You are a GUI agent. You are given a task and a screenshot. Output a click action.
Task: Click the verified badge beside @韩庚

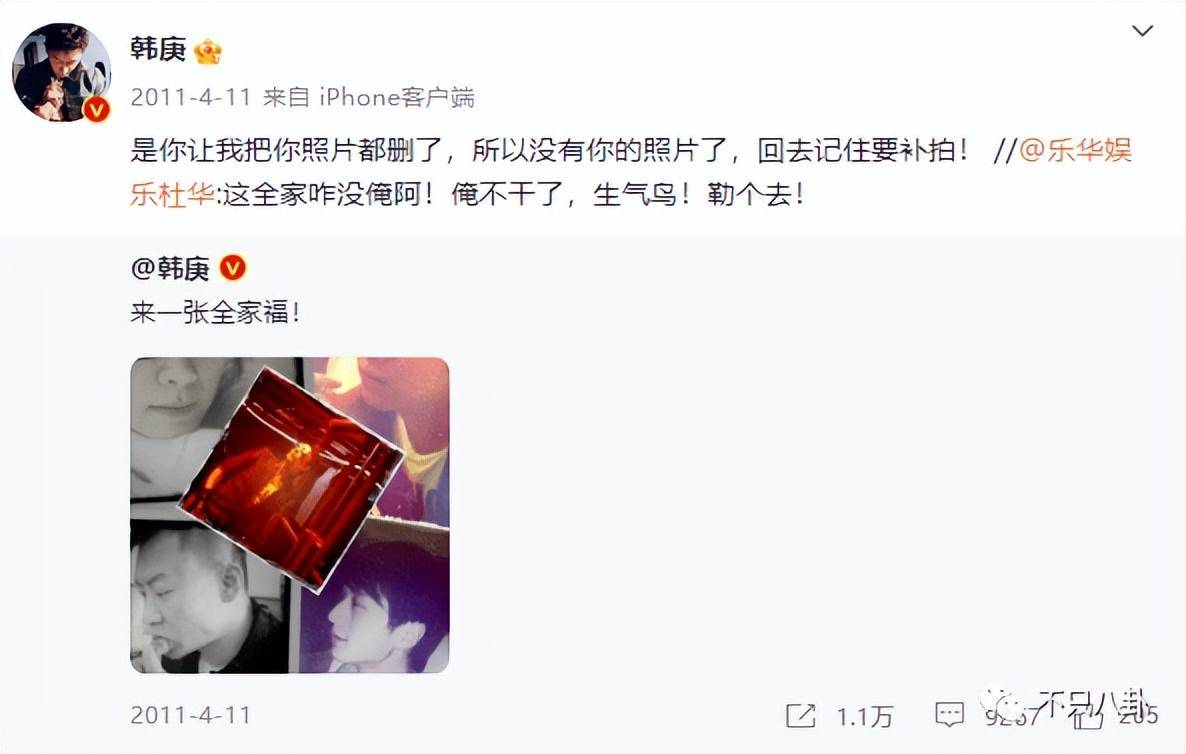click(233, 267)
